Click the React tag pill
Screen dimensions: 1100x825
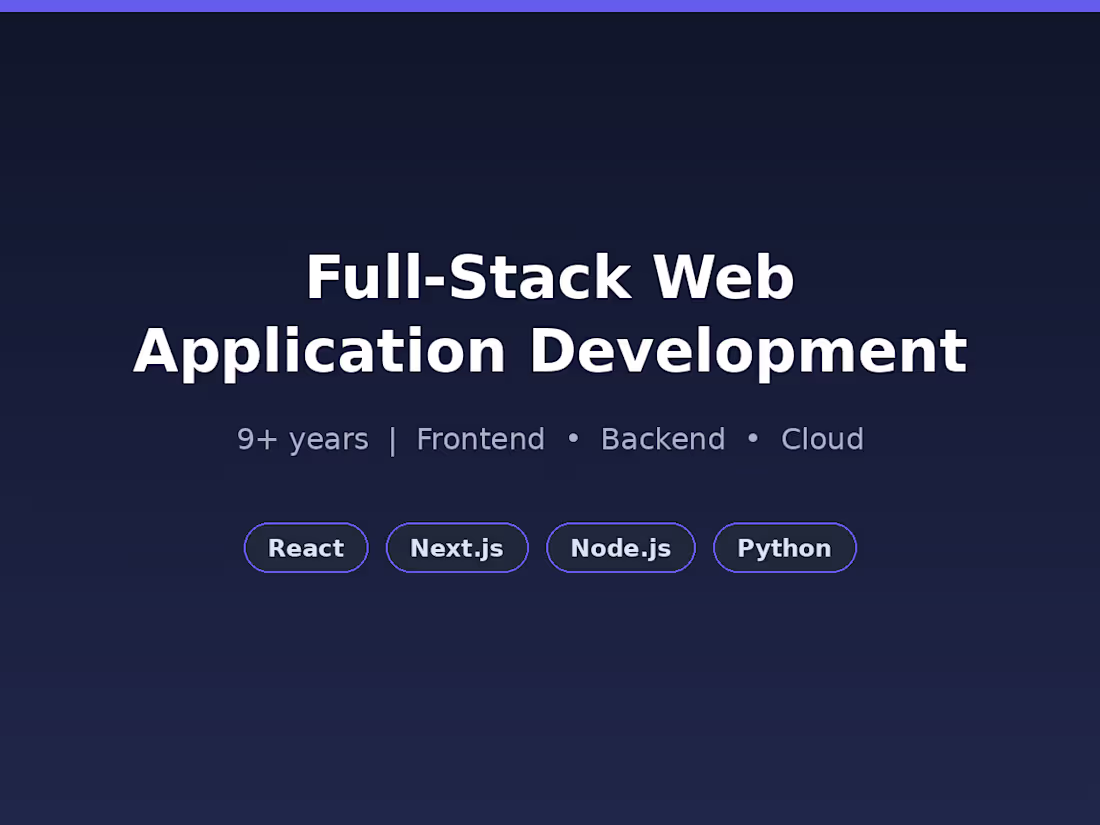[x=306, y=548]
